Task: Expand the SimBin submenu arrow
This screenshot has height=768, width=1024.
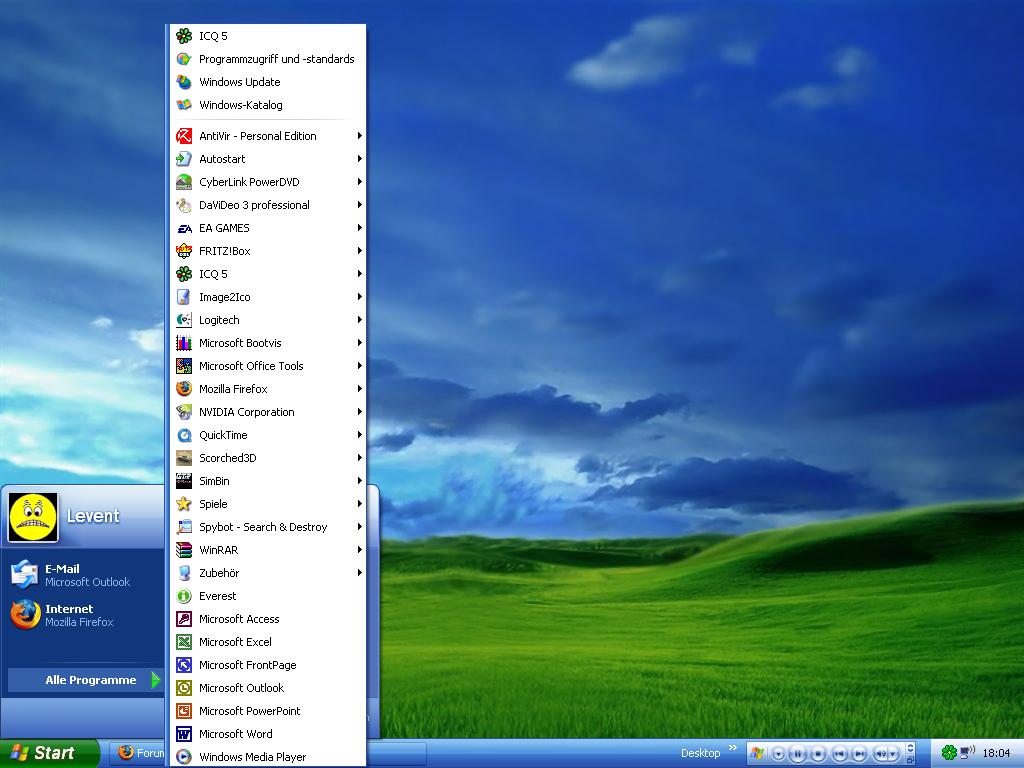Action: [359, 481]
